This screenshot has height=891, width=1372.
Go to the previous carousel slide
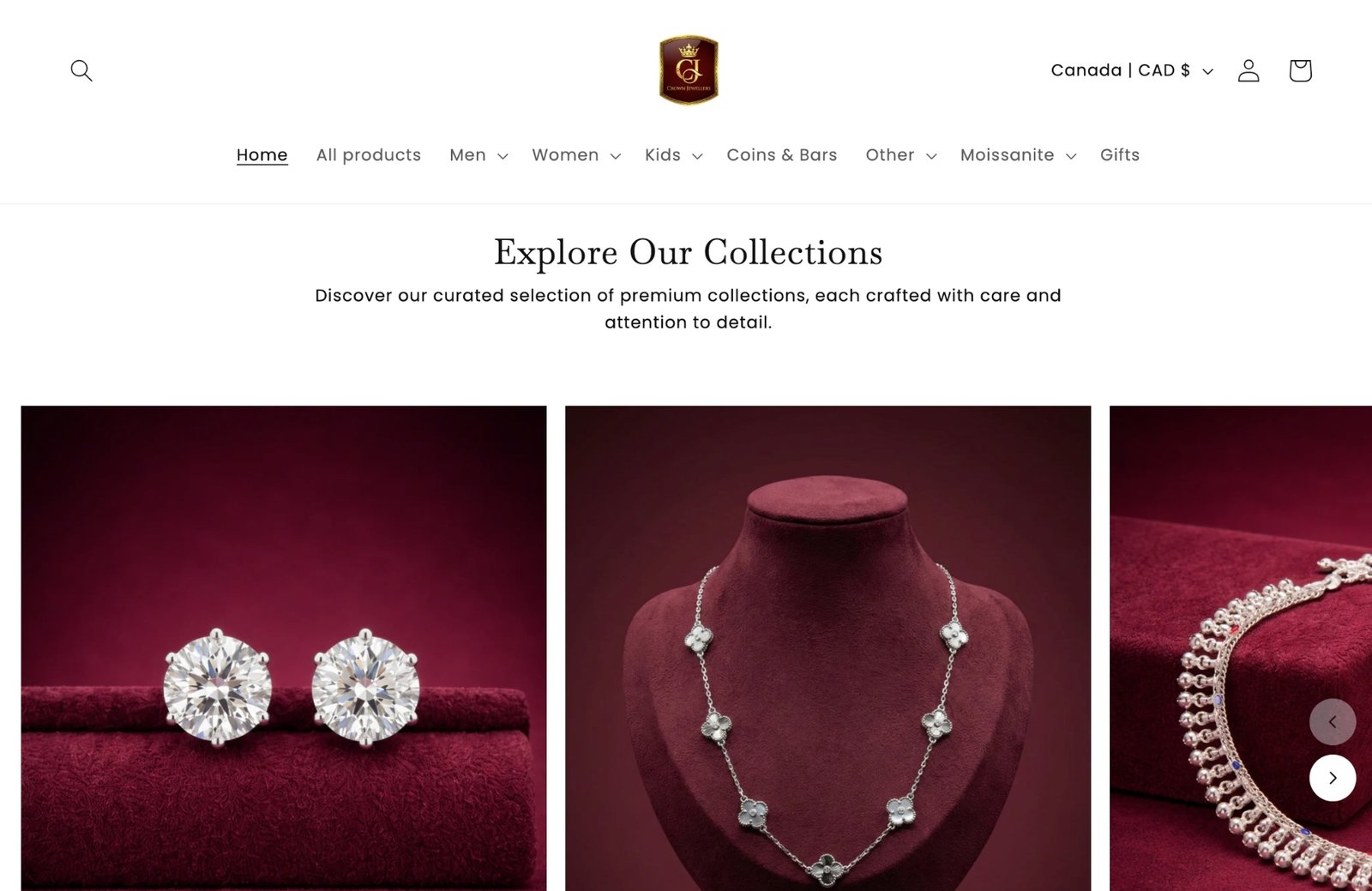(x=1333, y=722)
